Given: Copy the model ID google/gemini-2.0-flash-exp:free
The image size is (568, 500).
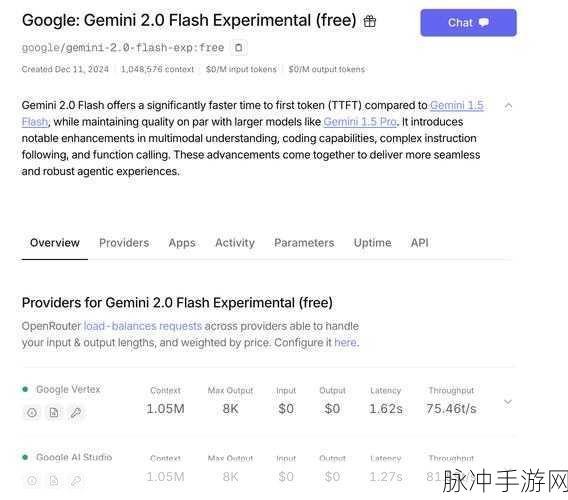Looking at the screenshot, I should point(238,47).
